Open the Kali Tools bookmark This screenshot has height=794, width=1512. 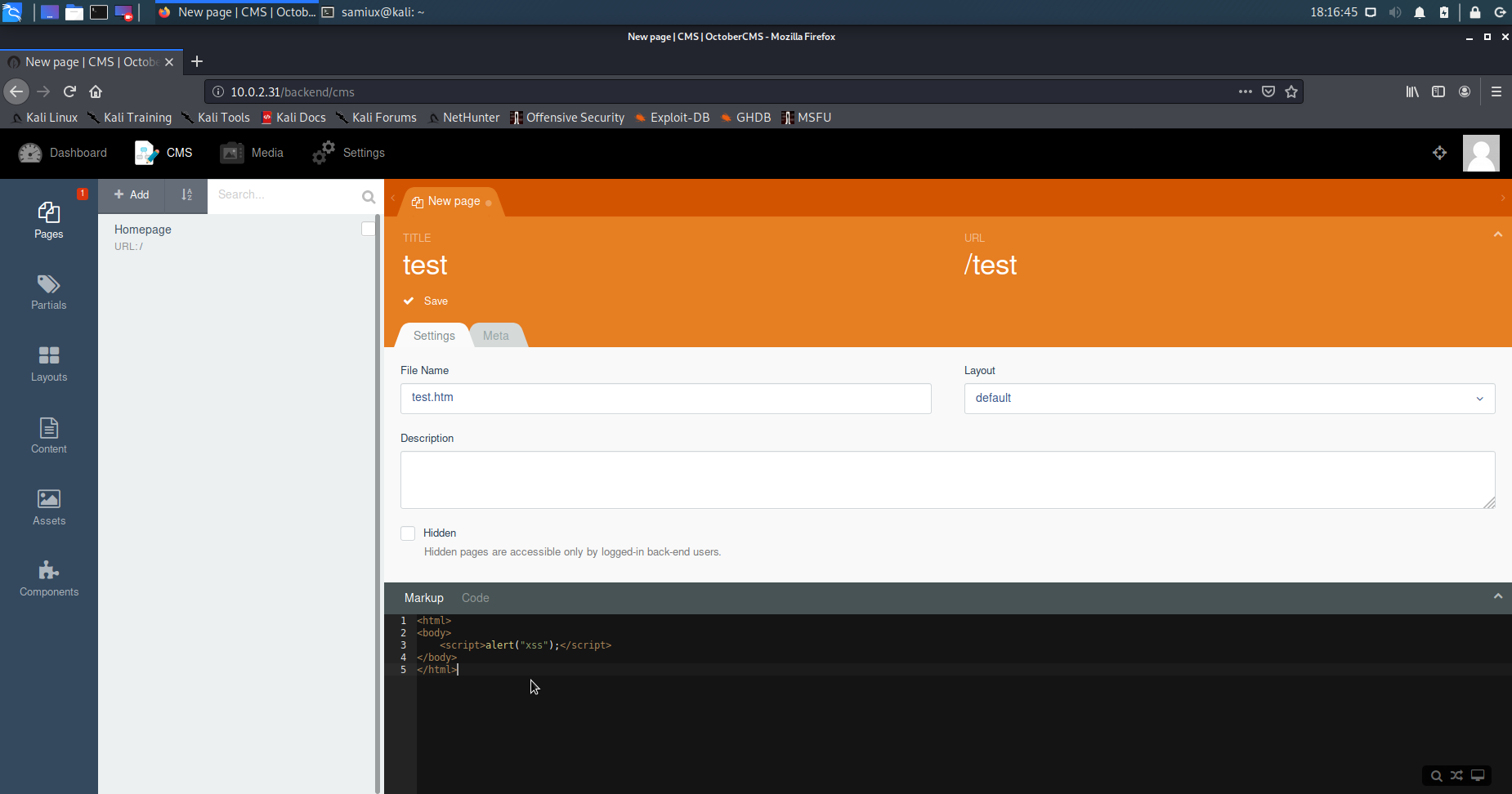pyautogui.click(x=216, y=118)
